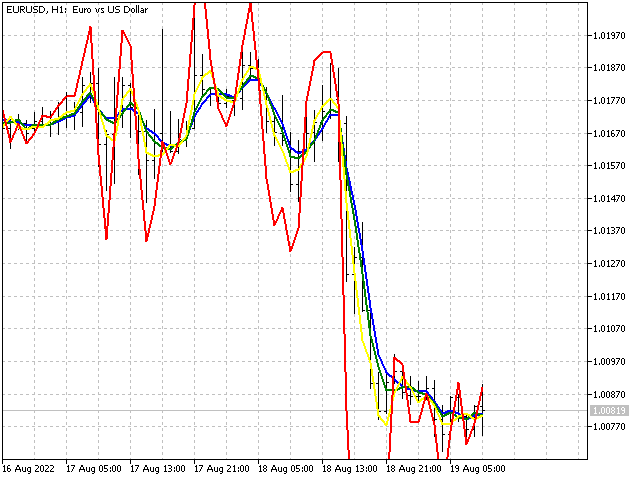Click the 1.01070 price axis label
This screenshot has height=480, width=640.
coord(609,329)
